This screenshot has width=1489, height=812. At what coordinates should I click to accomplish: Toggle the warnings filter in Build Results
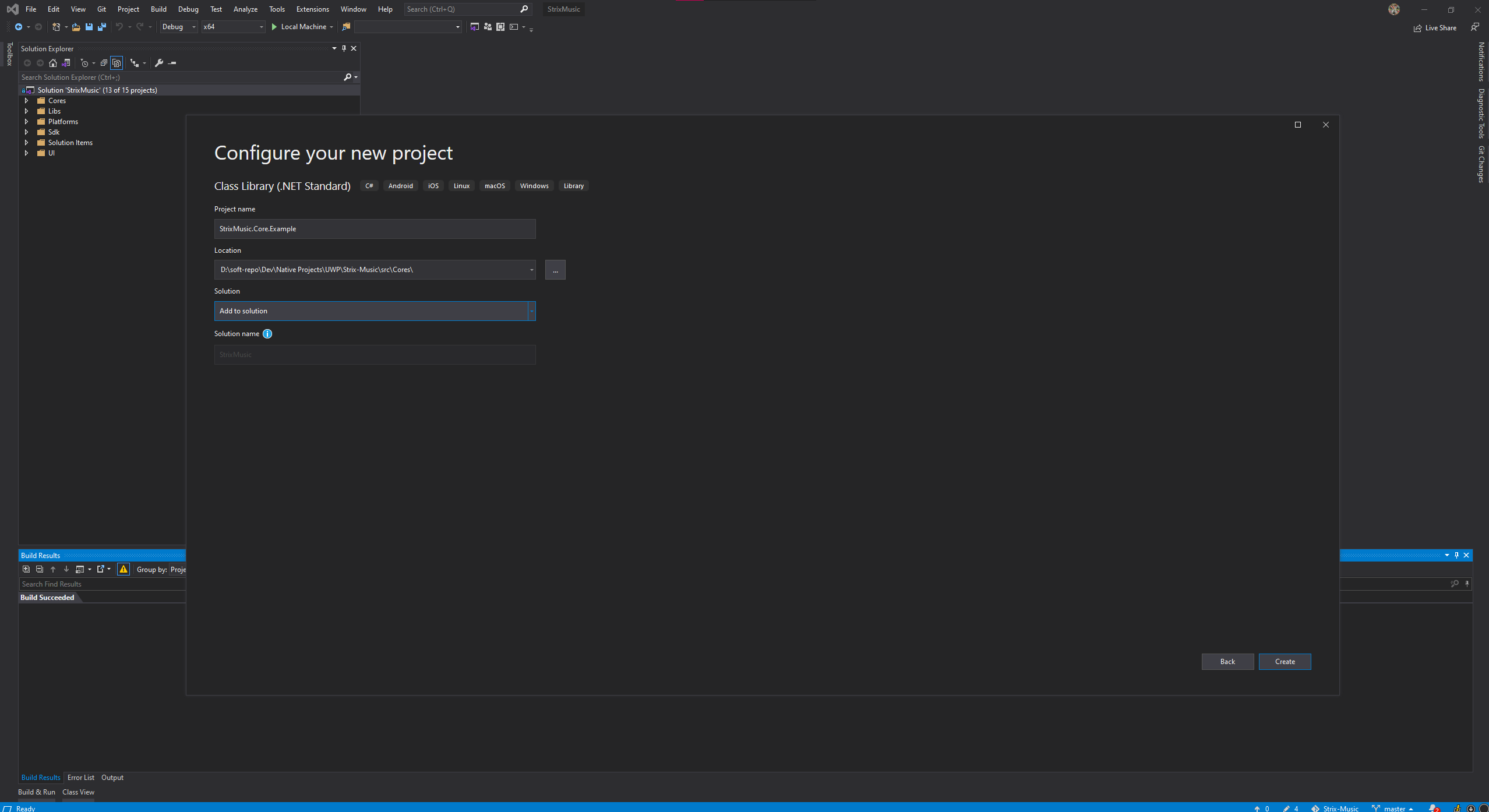[x=124, y=569]
